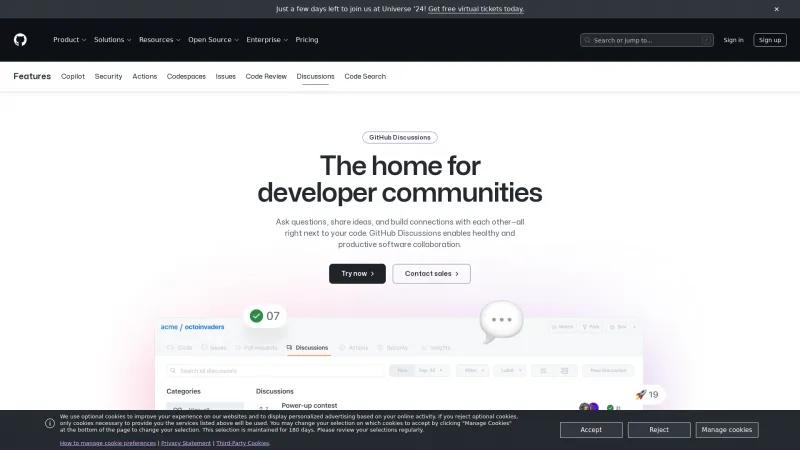Image resolution: width=800 pixels, height=450 pixels.
Task: Go to the Copilot feature tab
Action: [73, 77]
